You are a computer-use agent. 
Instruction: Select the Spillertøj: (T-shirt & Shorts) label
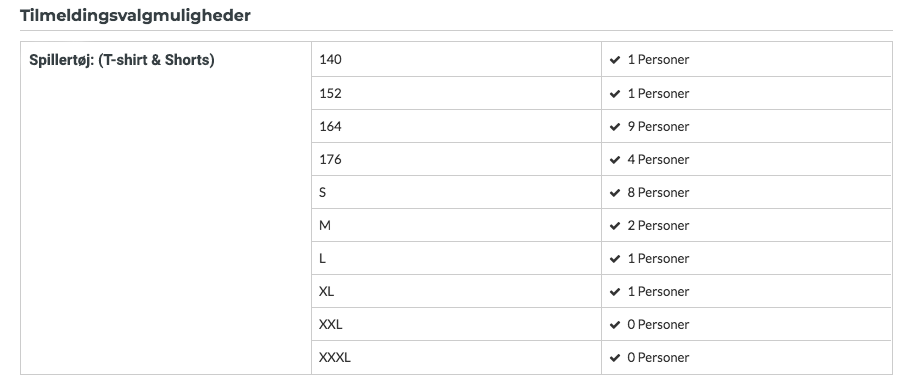(122, 60)
